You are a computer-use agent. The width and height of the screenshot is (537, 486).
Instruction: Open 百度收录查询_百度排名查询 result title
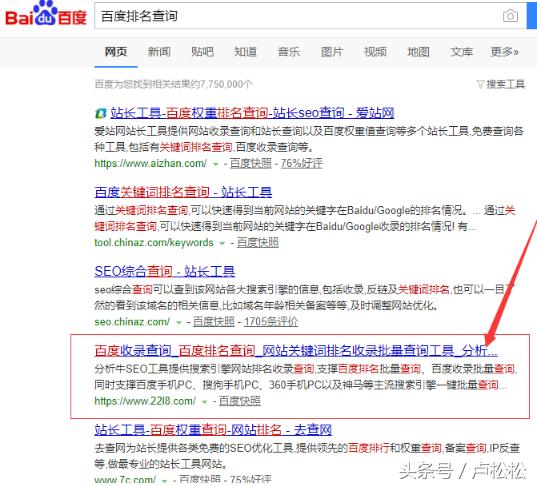(296, 350)
